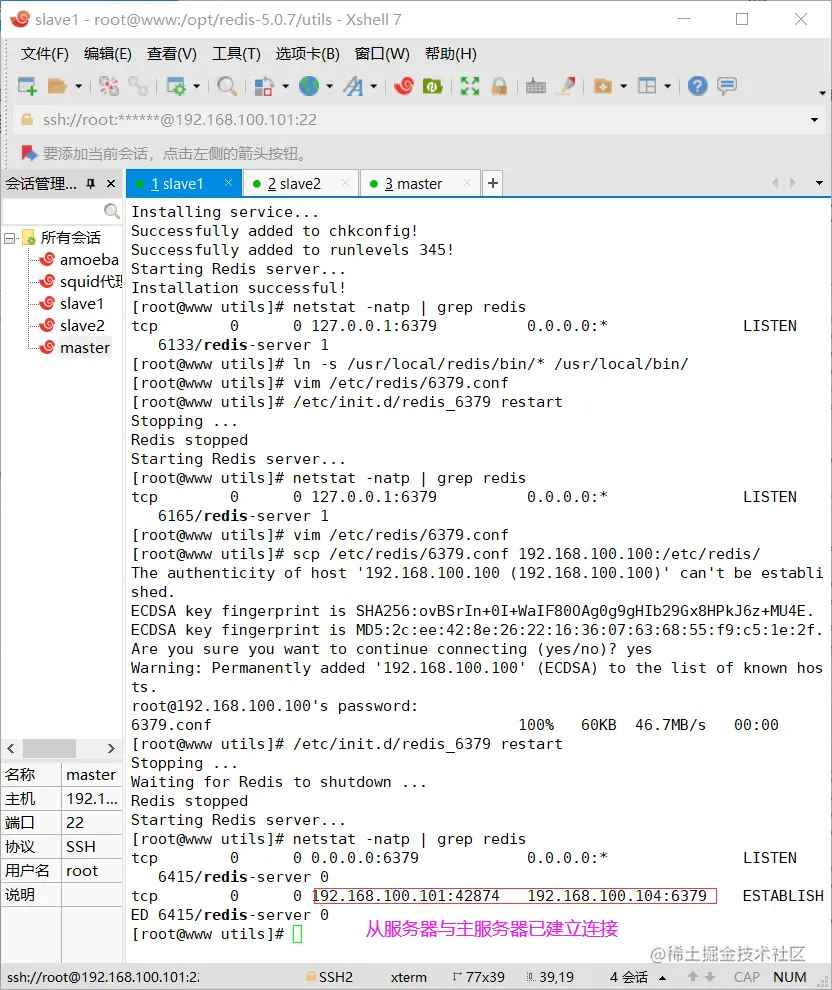Click the Find magnifier icon in toolbar
Viewport: 832px width, 990px height.
227,86
